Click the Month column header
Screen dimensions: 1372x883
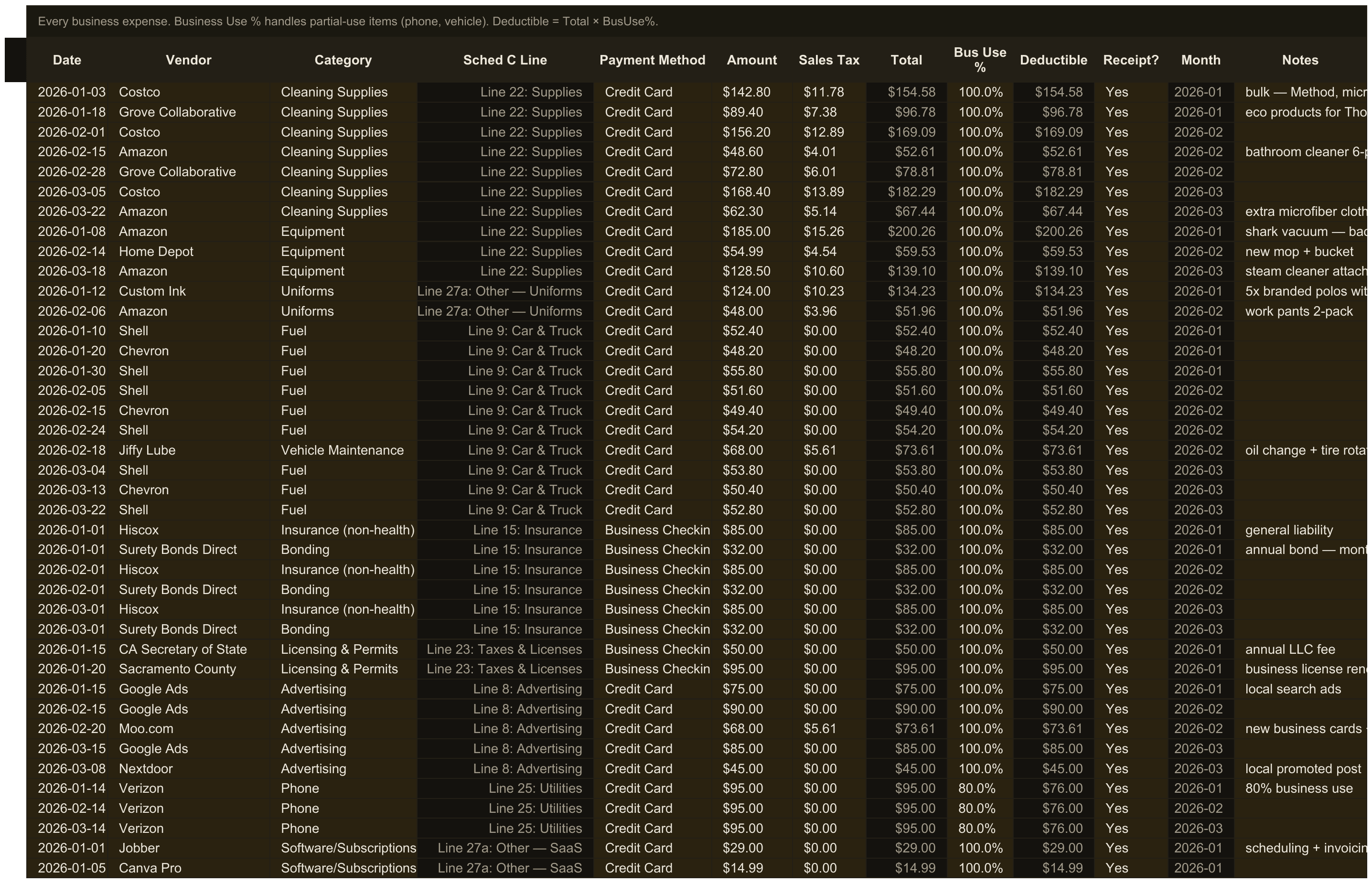click(1200, 60)
